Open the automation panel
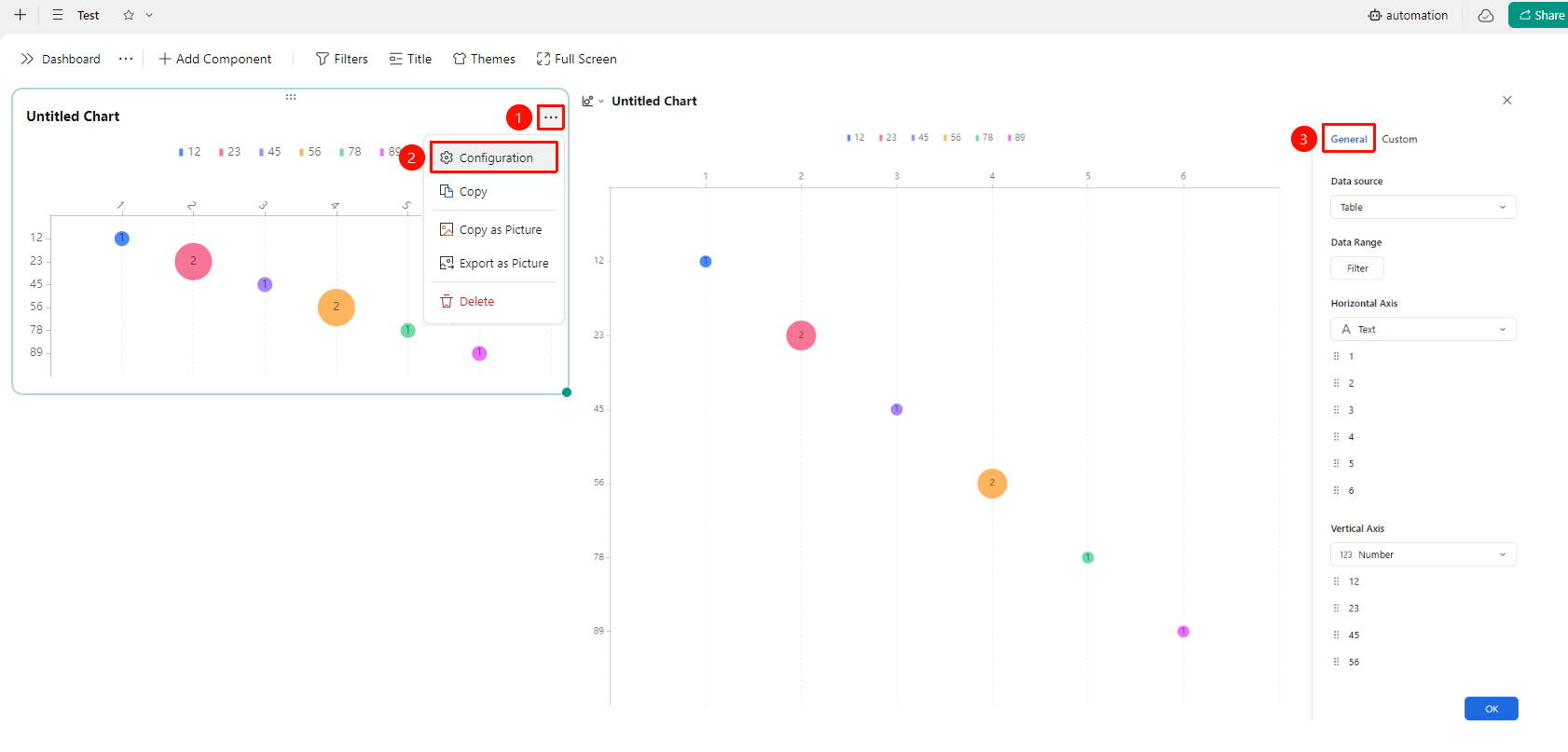 [x=1408, y=15]
